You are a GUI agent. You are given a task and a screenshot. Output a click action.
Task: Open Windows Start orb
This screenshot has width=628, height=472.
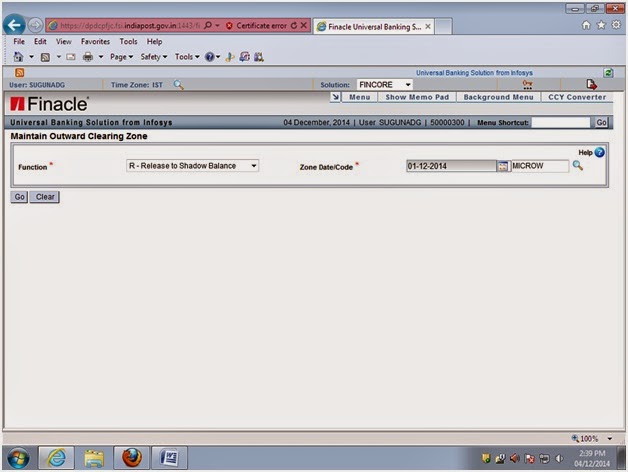(18, 458)
